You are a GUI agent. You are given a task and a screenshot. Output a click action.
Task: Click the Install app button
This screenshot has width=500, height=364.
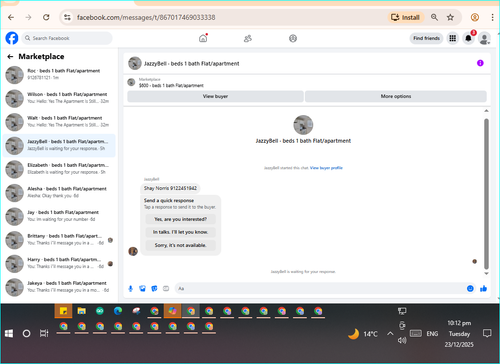[406, 17]
